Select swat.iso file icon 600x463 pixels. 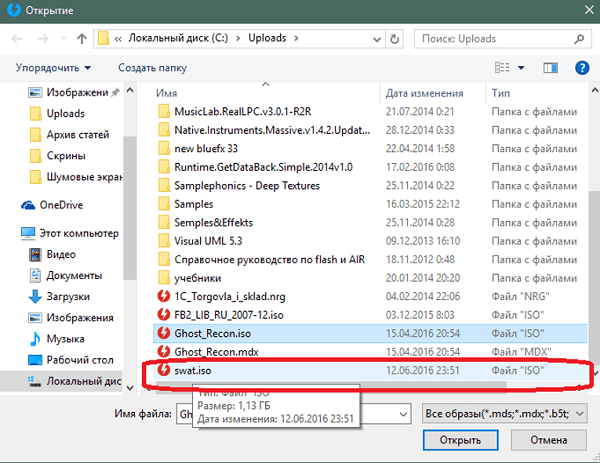tap(164, 370)
